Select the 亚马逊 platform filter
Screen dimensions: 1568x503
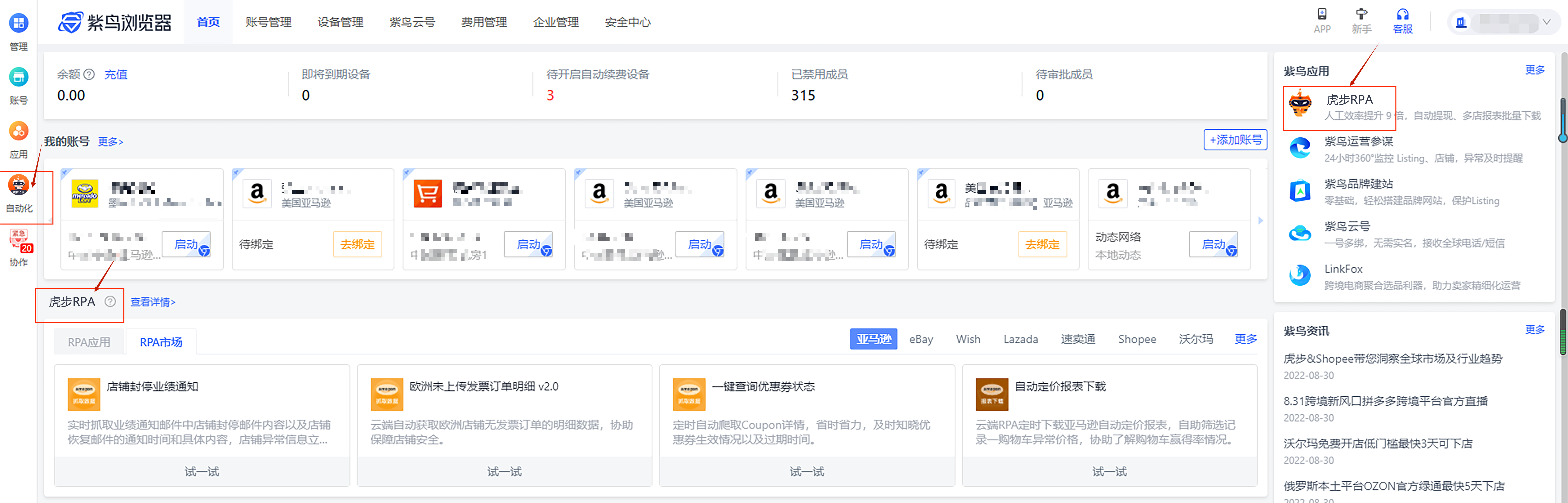(x=874, y=339)
